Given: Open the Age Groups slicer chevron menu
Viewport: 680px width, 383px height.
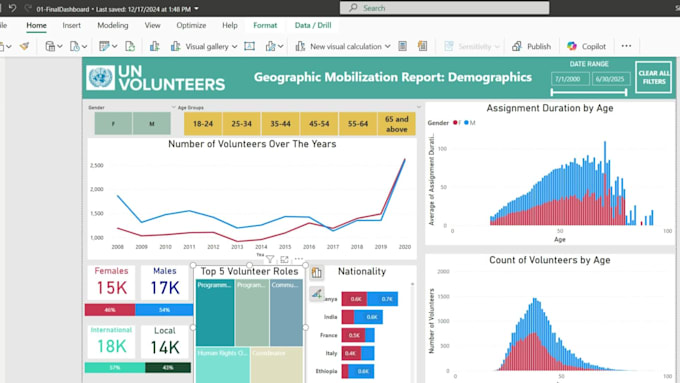Looking at the screenshot, I should pyautogui.click(x=419, y=107).
